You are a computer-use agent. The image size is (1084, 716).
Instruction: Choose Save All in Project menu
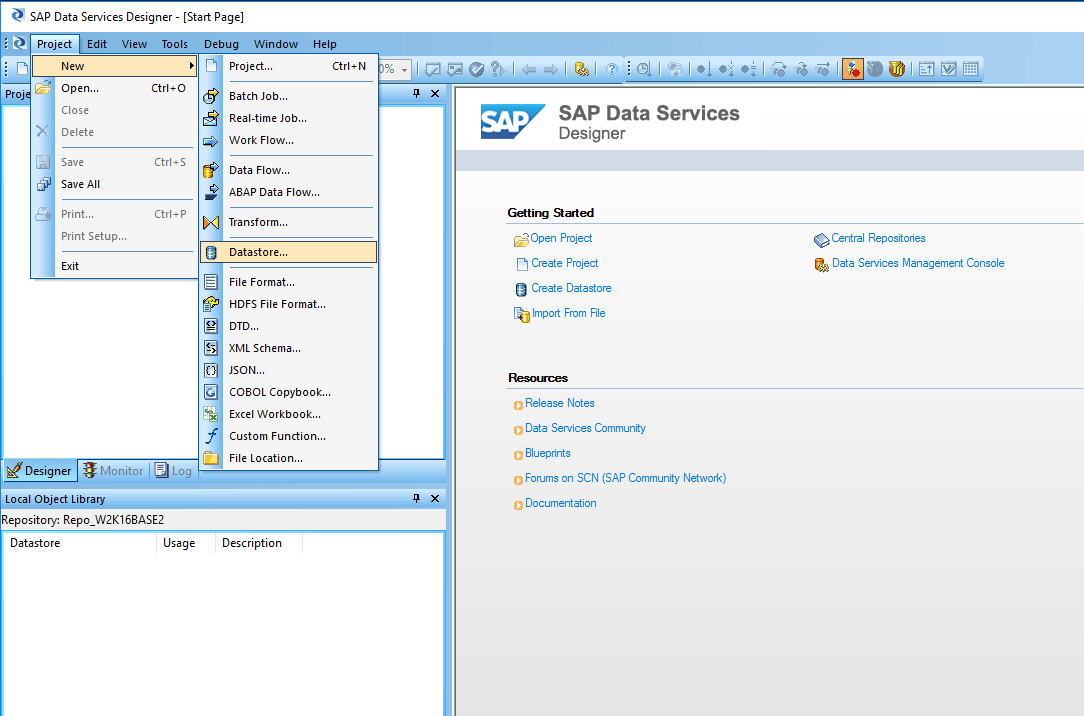pyautogui.click(x=114, y=184)
